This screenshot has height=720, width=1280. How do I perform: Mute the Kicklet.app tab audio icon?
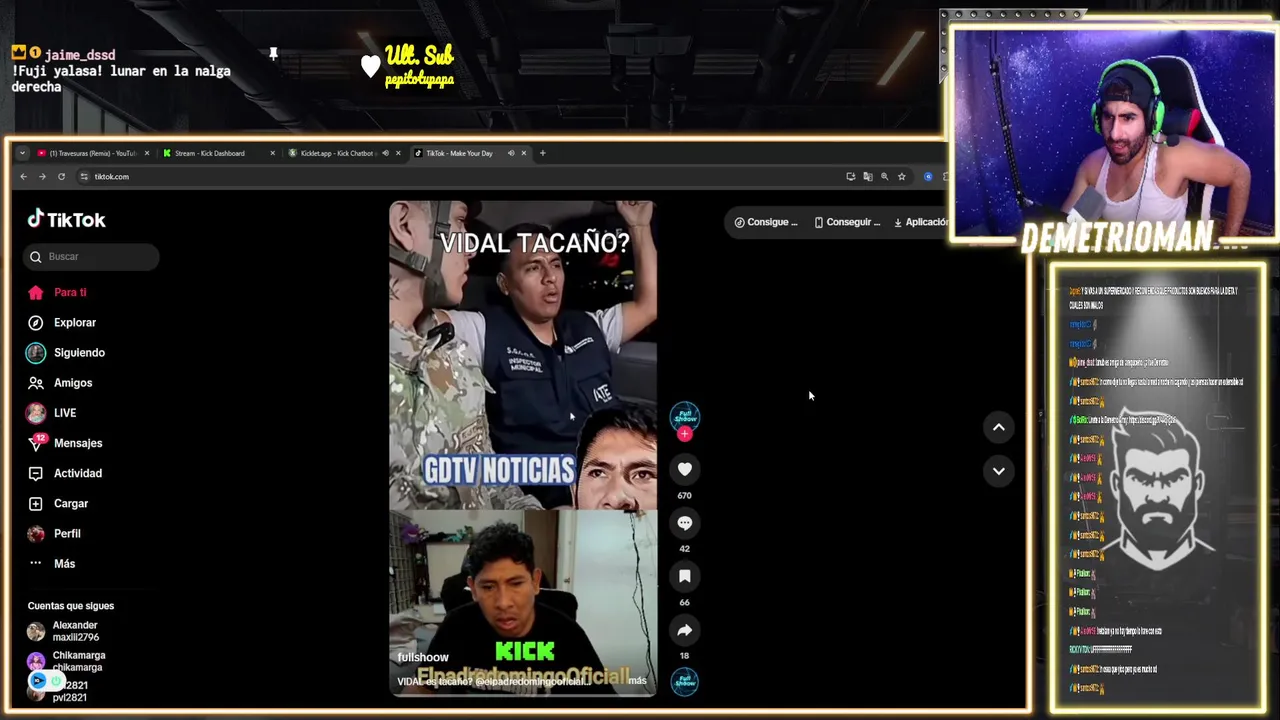tap(386, 153)
